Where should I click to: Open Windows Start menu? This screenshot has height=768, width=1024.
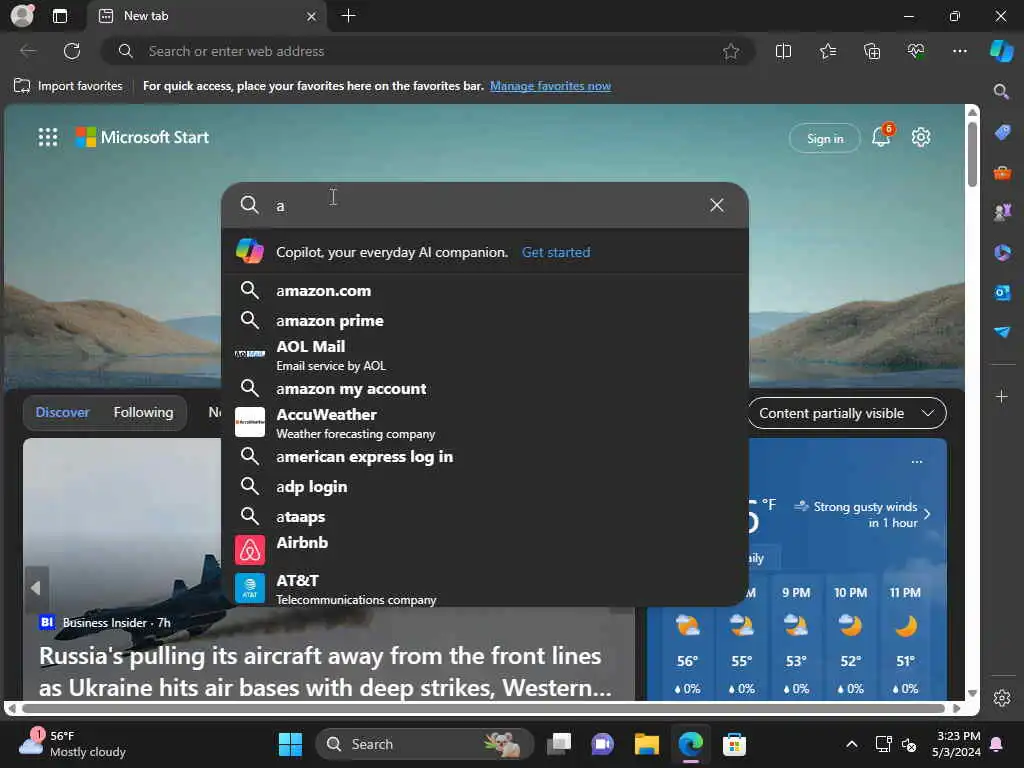pyautogui.click(x=290, y=744)
